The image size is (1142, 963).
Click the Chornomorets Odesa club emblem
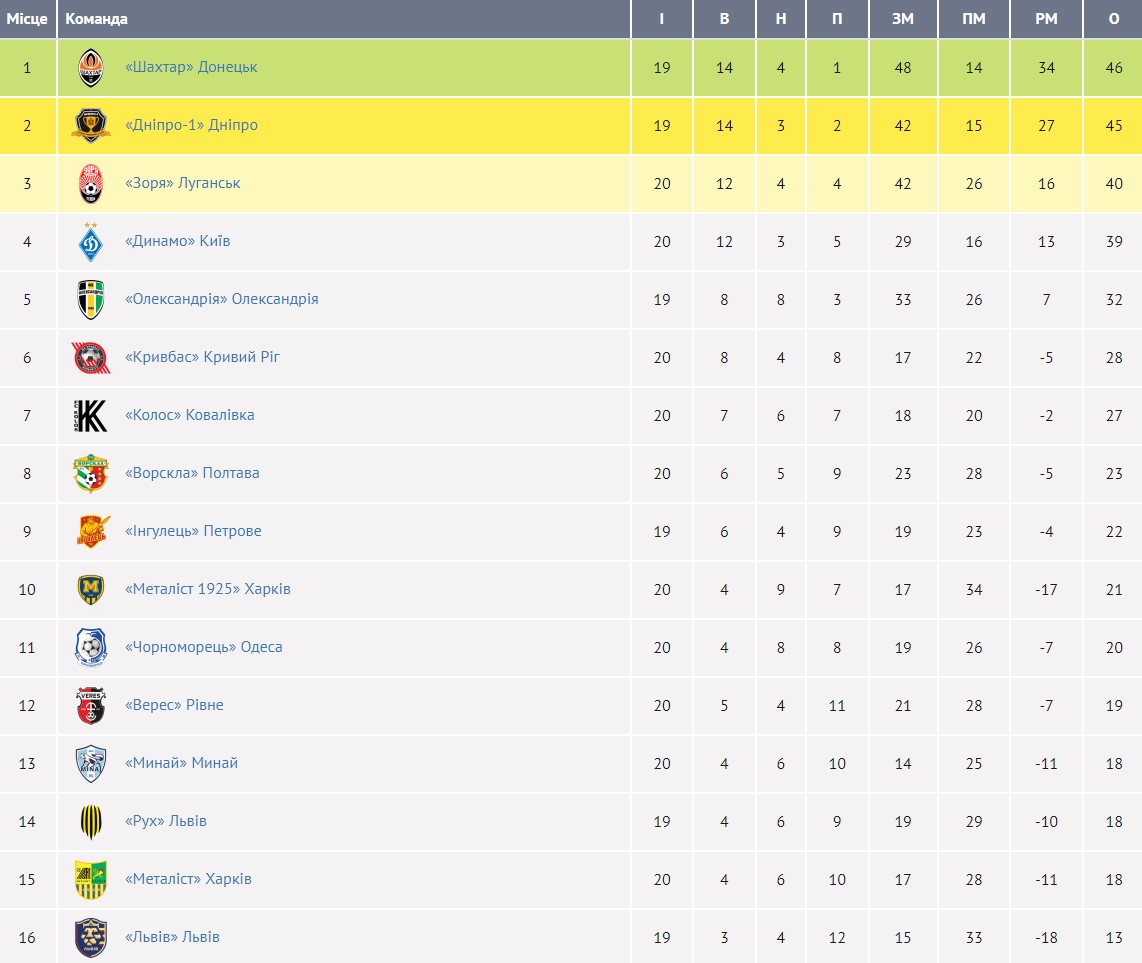click(91, 648)
